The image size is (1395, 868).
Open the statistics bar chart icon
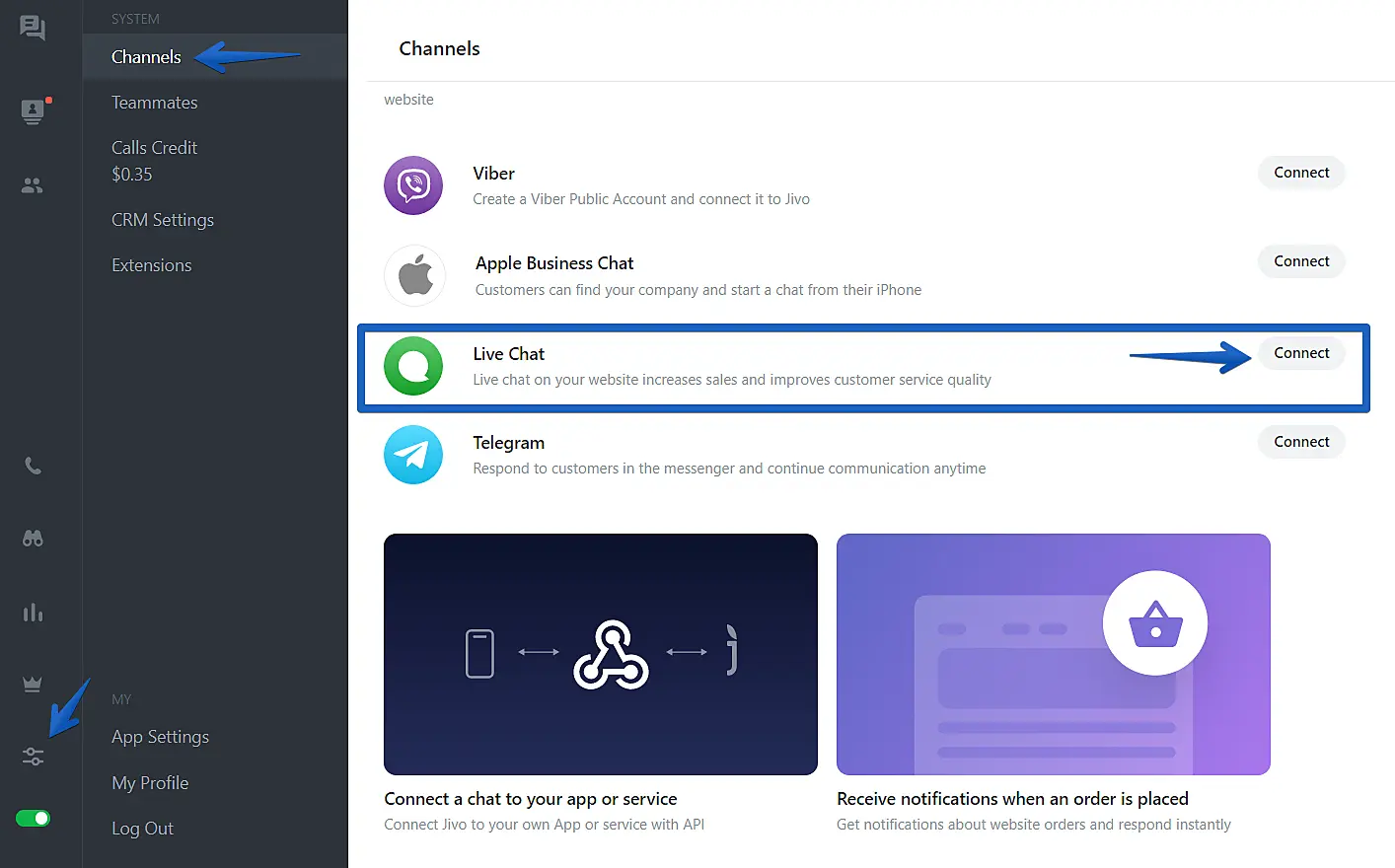pos(33,613)
